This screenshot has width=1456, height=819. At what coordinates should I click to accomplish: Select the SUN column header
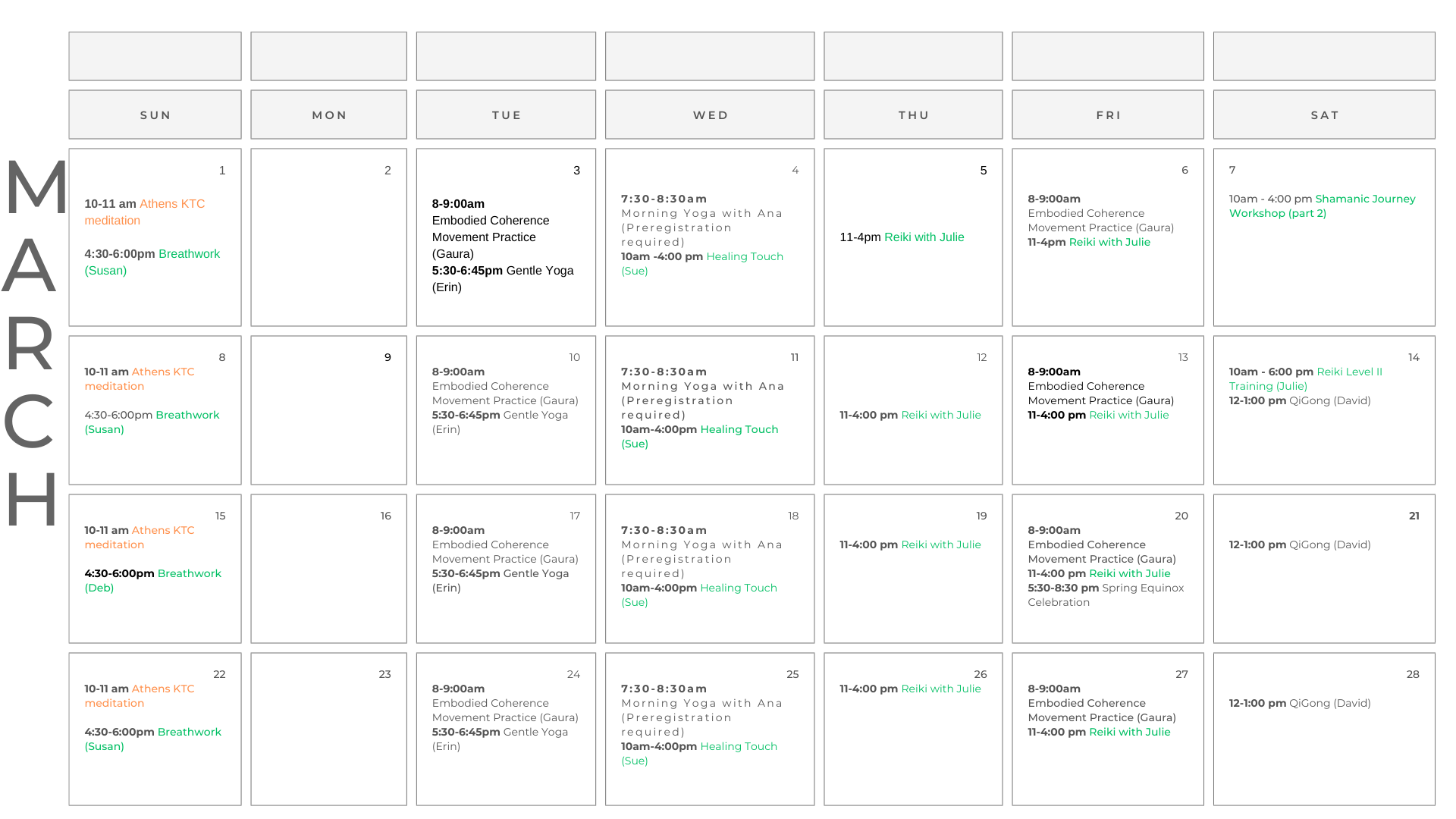155,115
